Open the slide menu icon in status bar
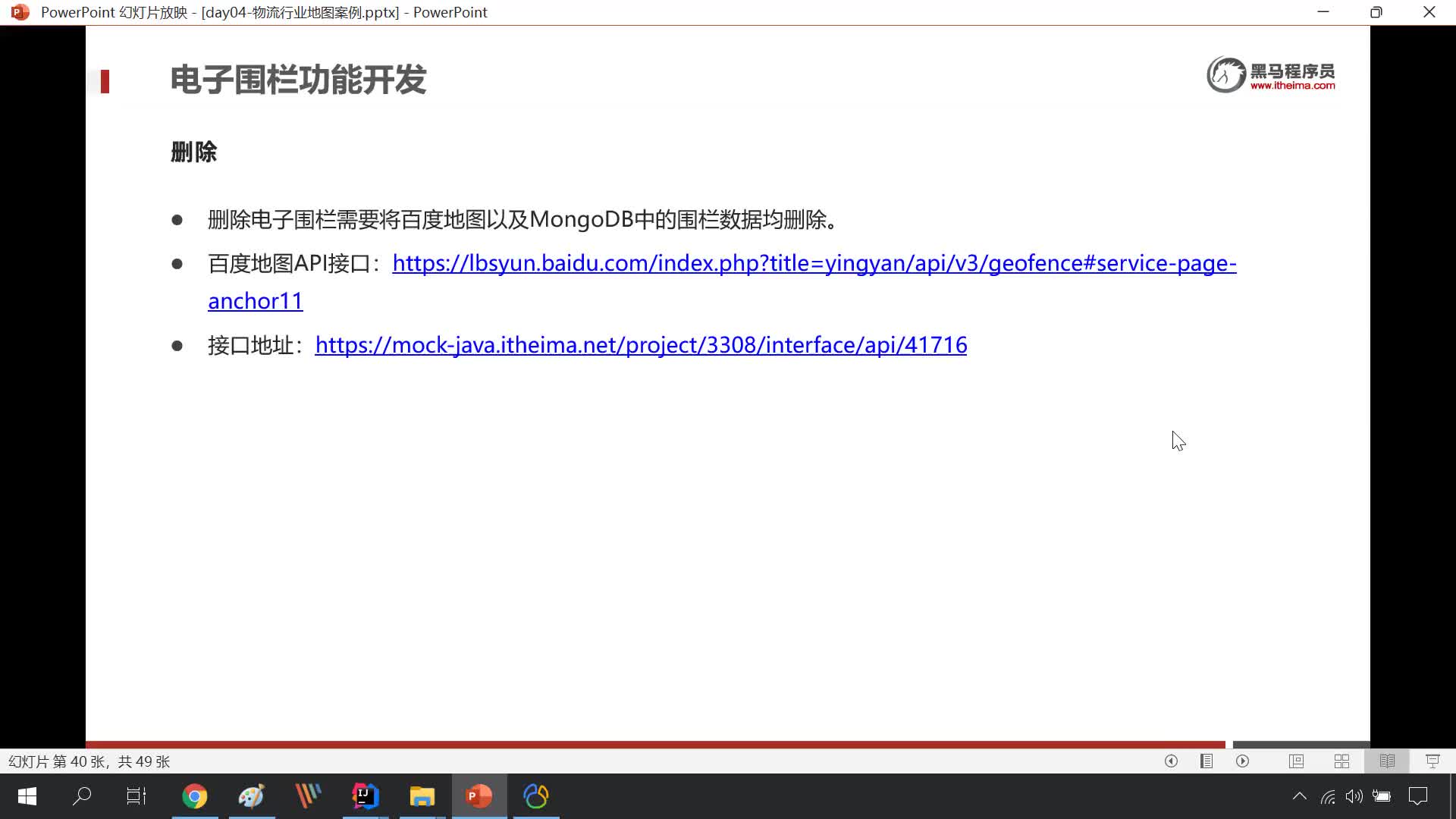 pyautogui.click(x=1207, y=761)
